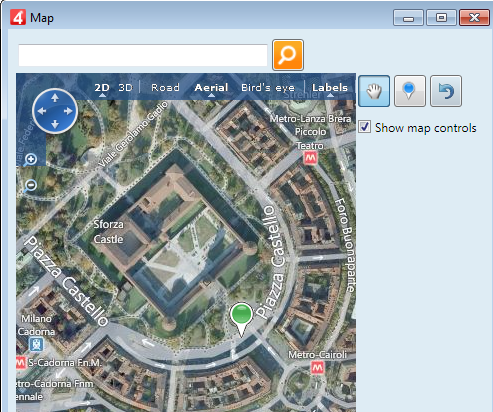Click the Viale Gerolamo Gadio street label
493x412 pixels.
pyautogui.click(x=133, y=134)
